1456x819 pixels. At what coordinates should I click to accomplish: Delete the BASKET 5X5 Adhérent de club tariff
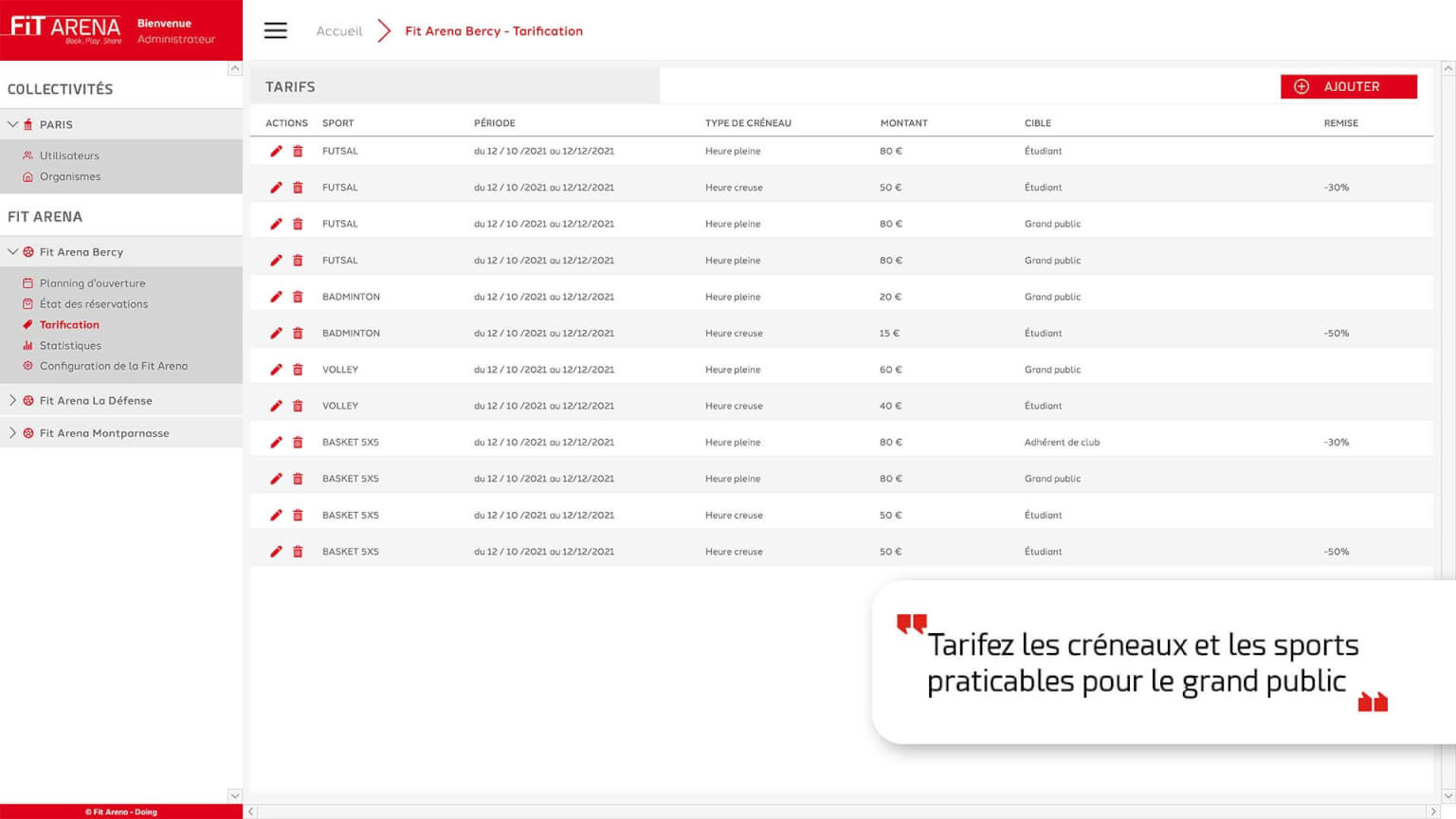298,442
